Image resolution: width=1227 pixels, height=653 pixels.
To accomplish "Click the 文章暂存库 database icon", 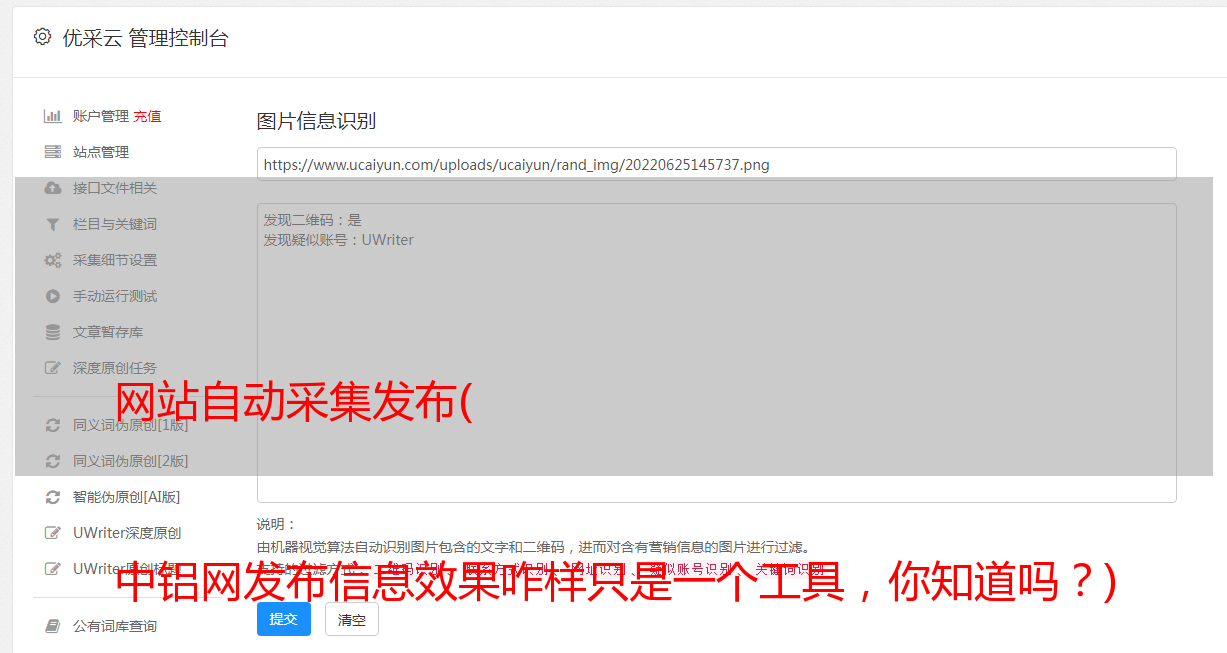I will pyautogui.click(x=53, y=332).
